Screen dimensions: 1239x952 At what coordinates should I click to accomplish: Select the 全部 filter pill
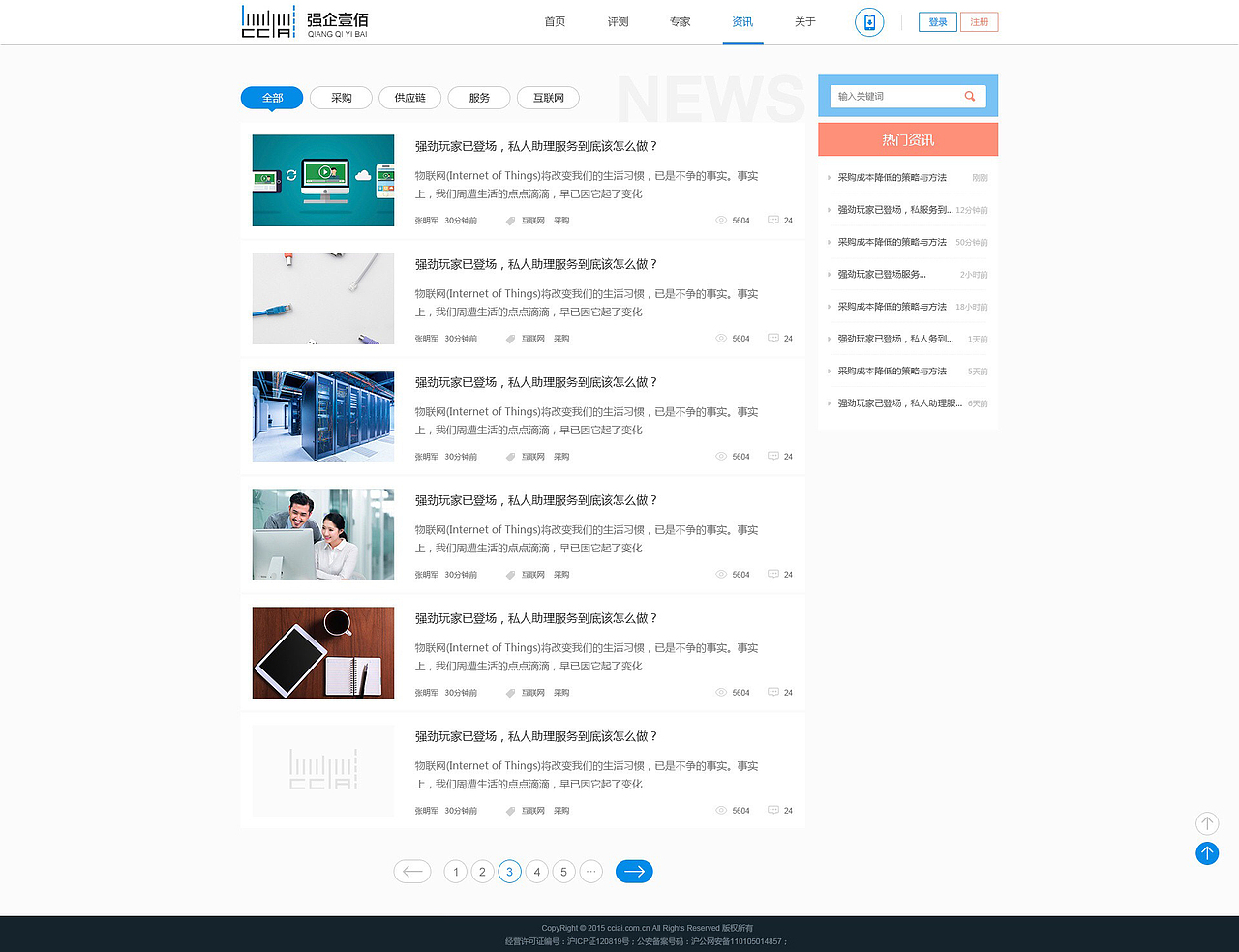(271, 98)
